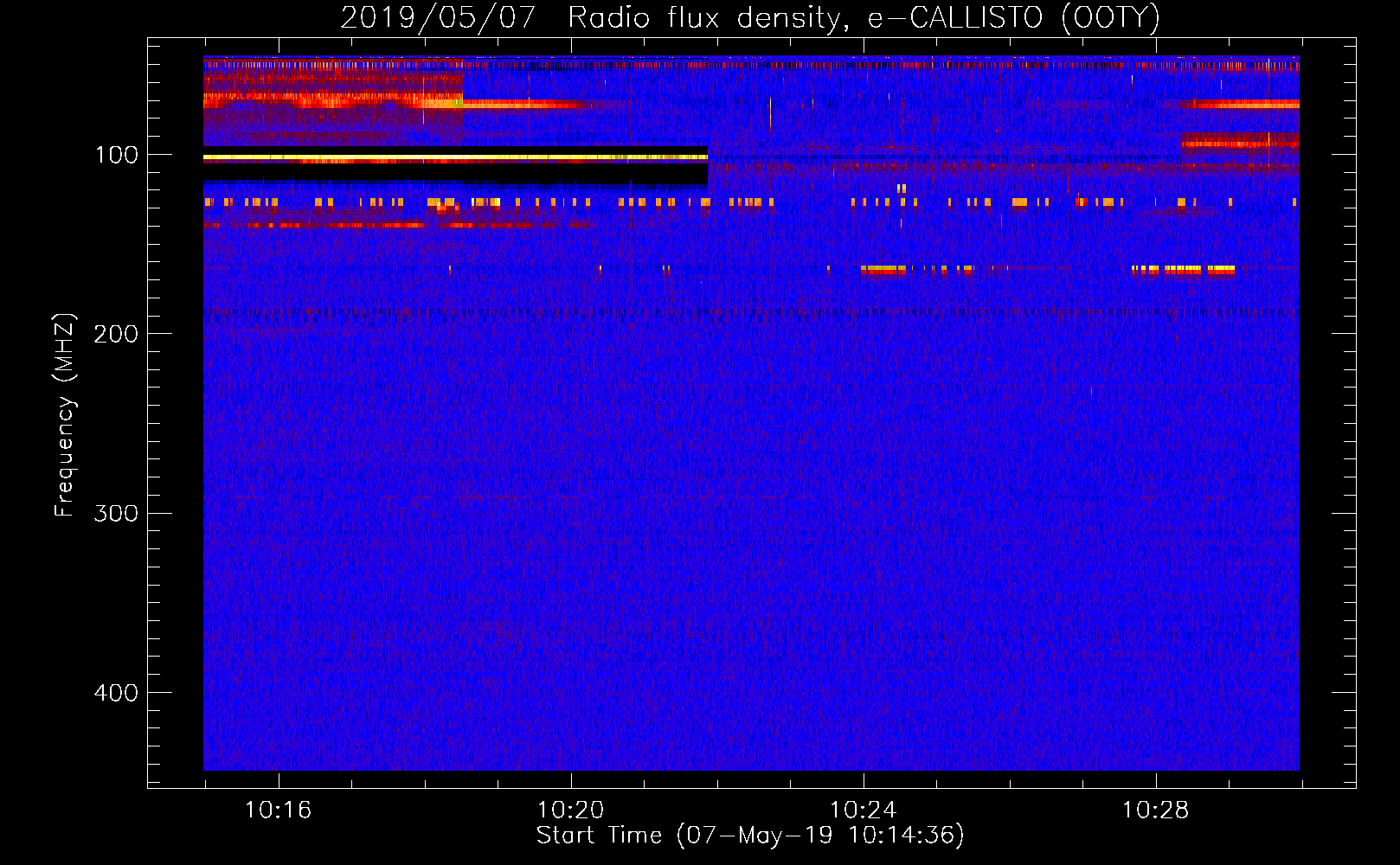The height and width of the screenshot is (865, 1400).
Task: Click the 300 frequency tick label
Action: tap(117, 513)
